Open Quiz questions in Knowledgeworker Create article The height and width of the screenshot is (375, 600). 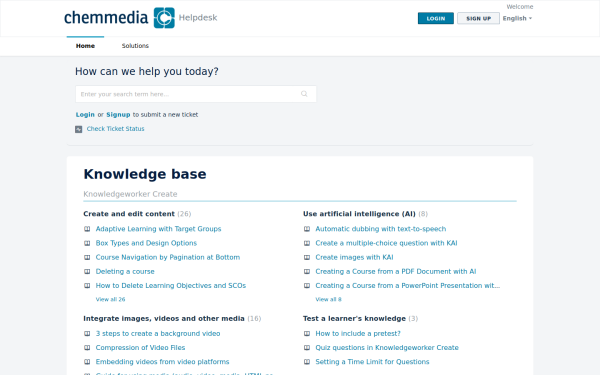click(387, 347)
